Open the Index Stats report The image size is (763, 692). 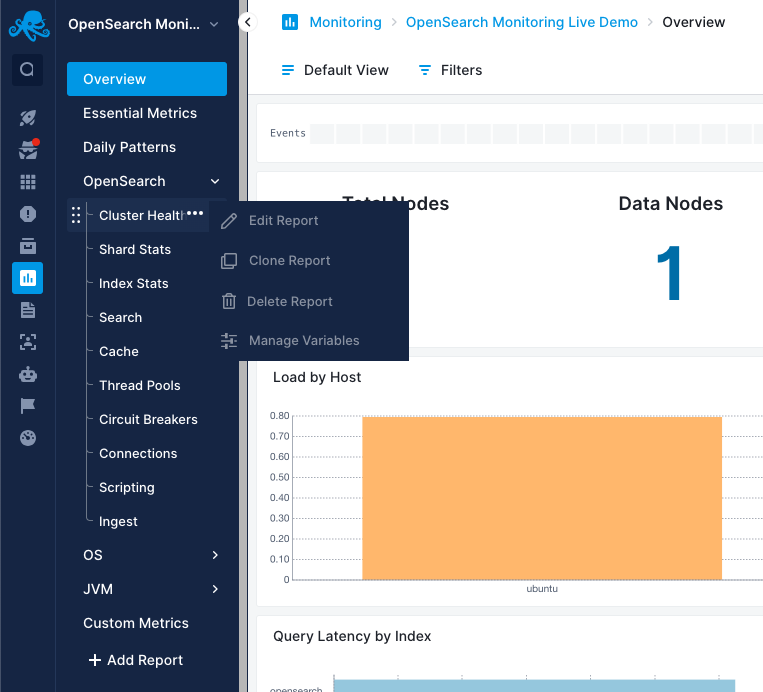click(133, 283)
